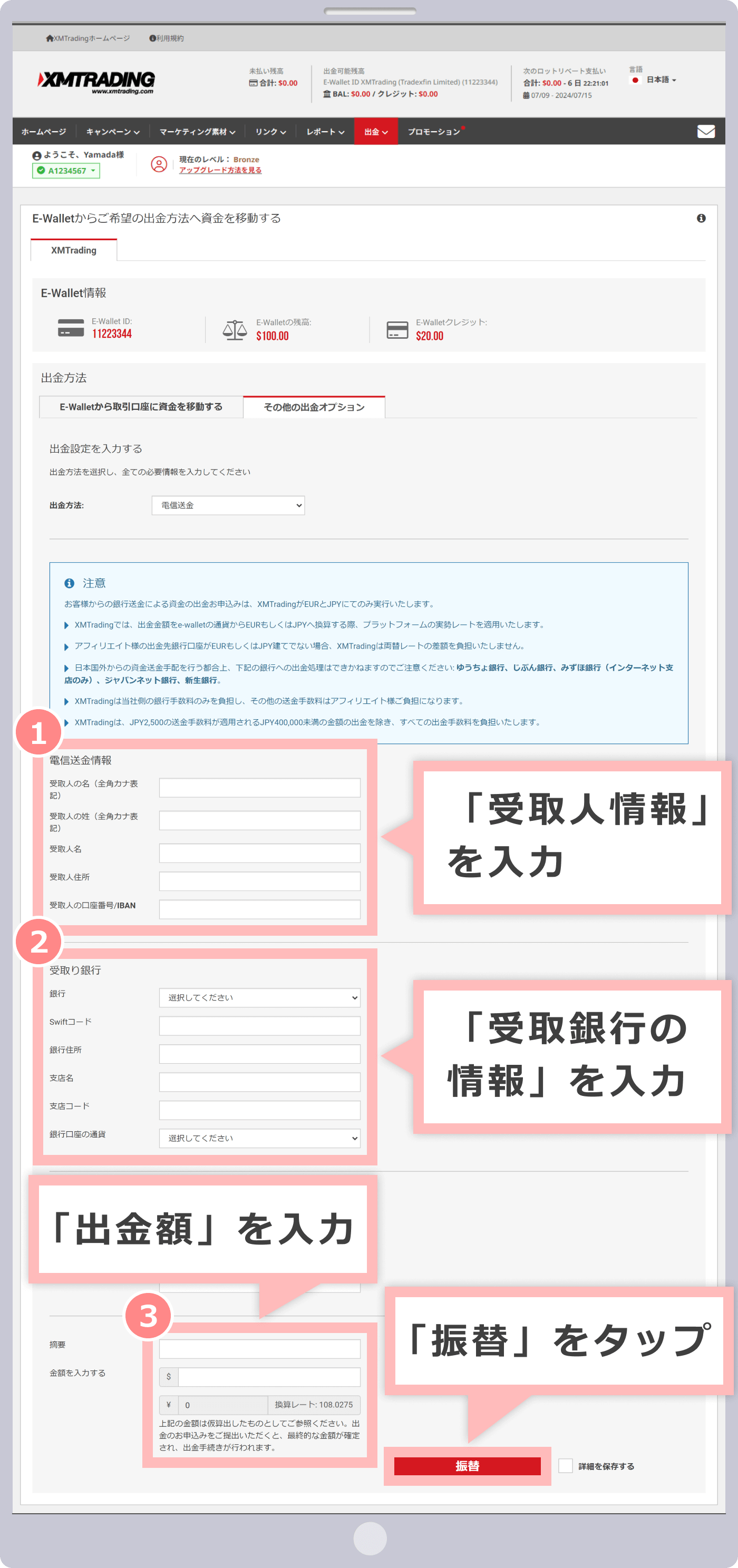Click the E-Wallet ID value 11223344
Screen dimensions: 738x1568
click(111, 334)
